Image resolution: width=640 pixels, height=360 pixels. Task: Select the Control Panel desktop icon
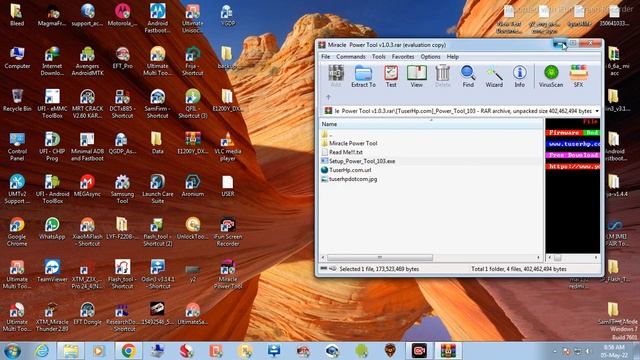pos(17,147)
